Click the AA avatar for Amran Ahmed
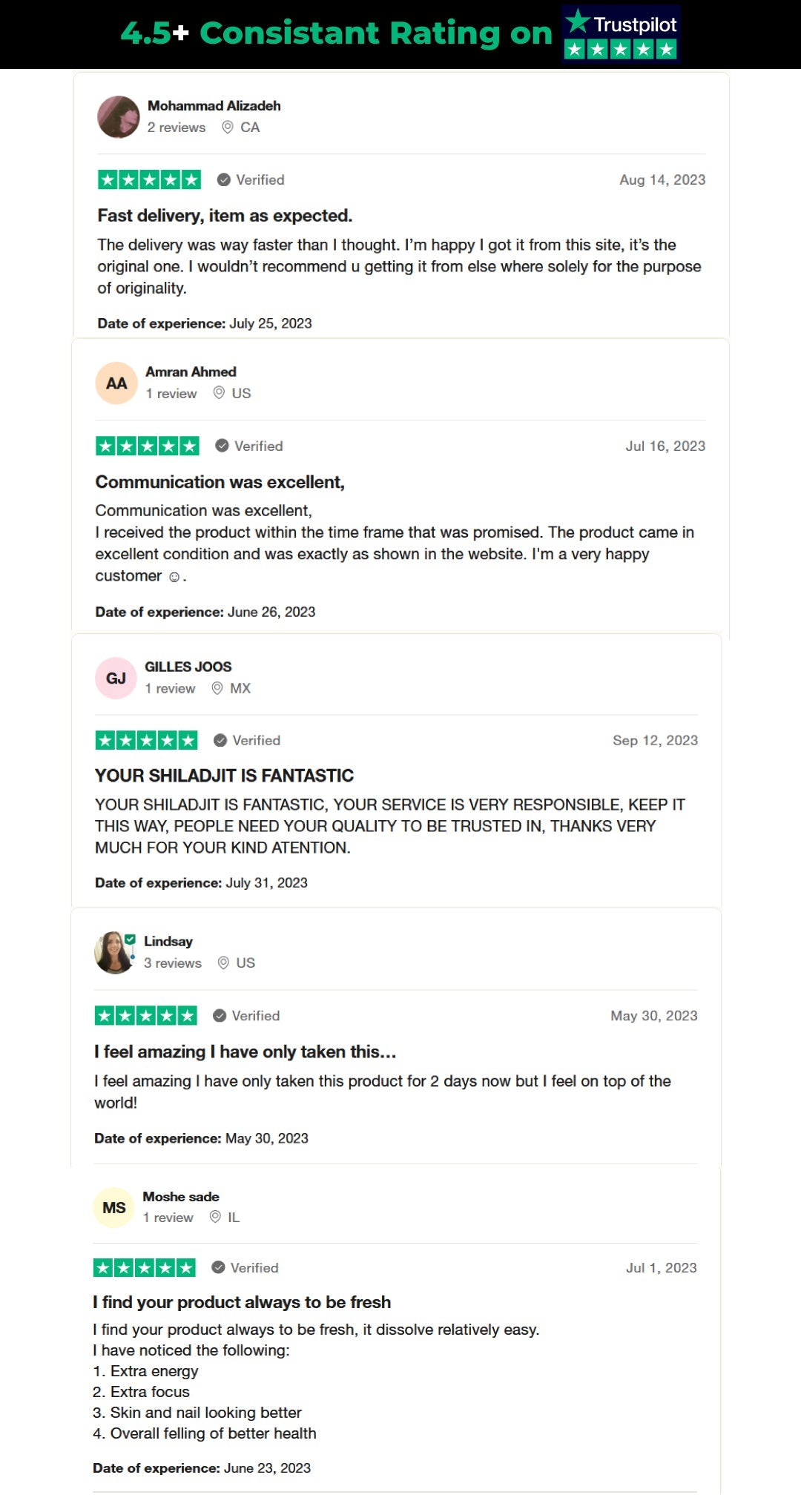The width and height of the screenshot is (801, 1512). click(116, 383)
